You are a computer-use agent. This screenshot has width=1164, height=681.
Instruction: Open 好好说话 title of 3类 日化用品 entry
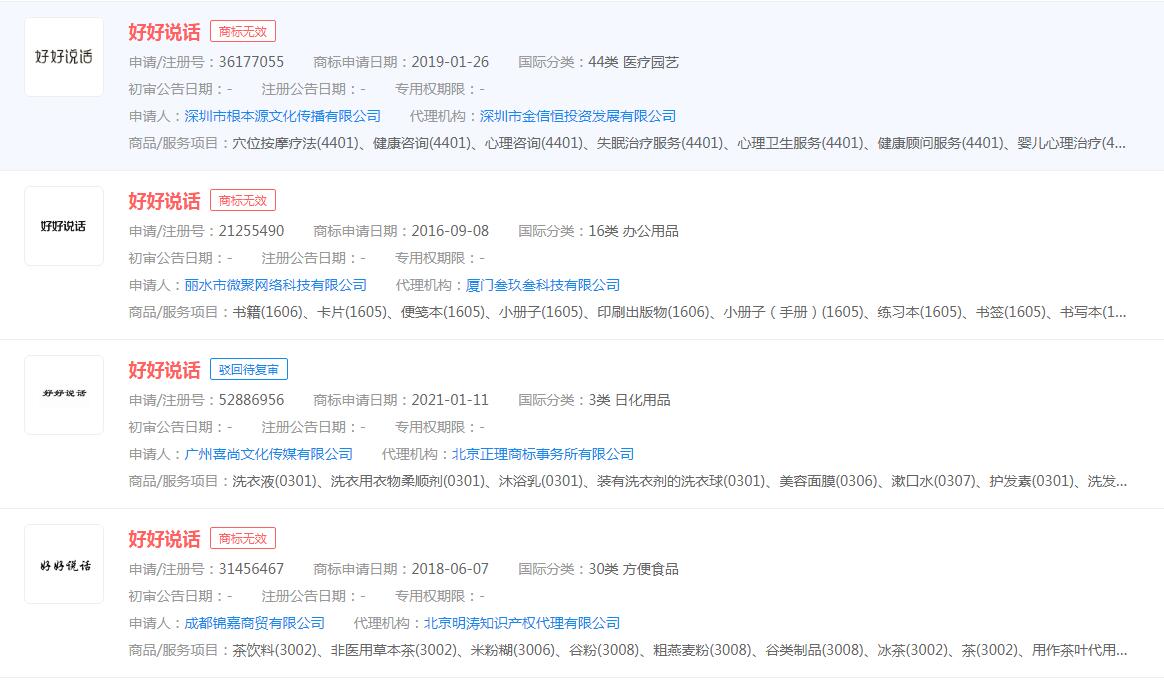pyautogui.click(x=164, y=370)
